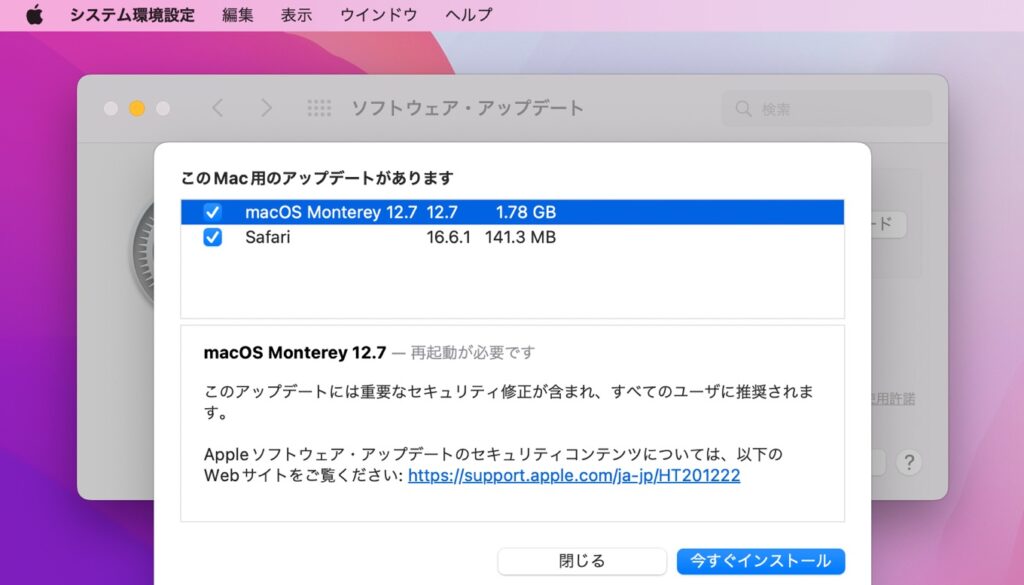1024x585 pixels.
Task: Open the Apple menu
Action: coord(35,14)
